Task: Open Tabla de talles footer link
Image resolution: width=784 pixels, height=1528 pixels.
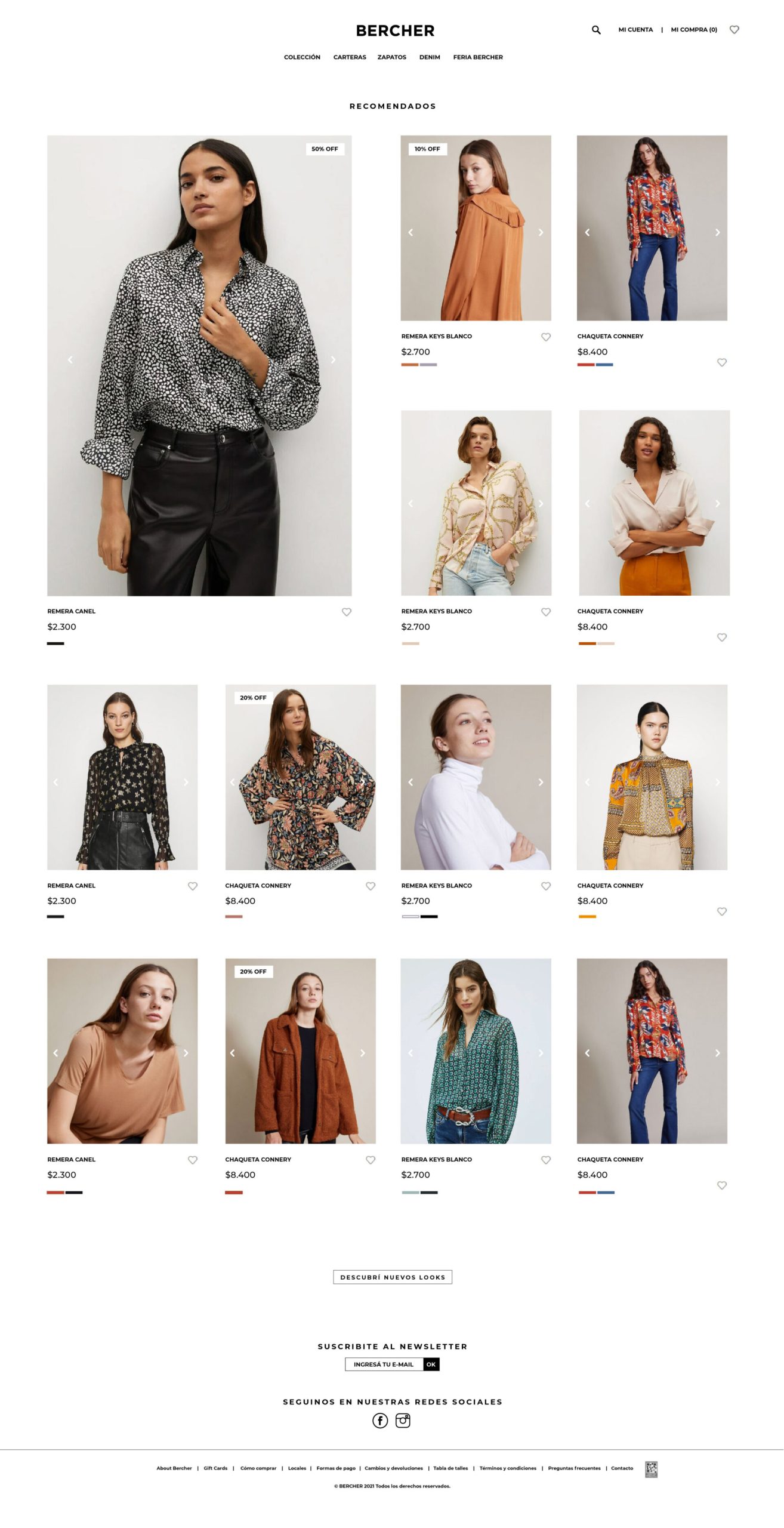Action: coord(450,1468)
